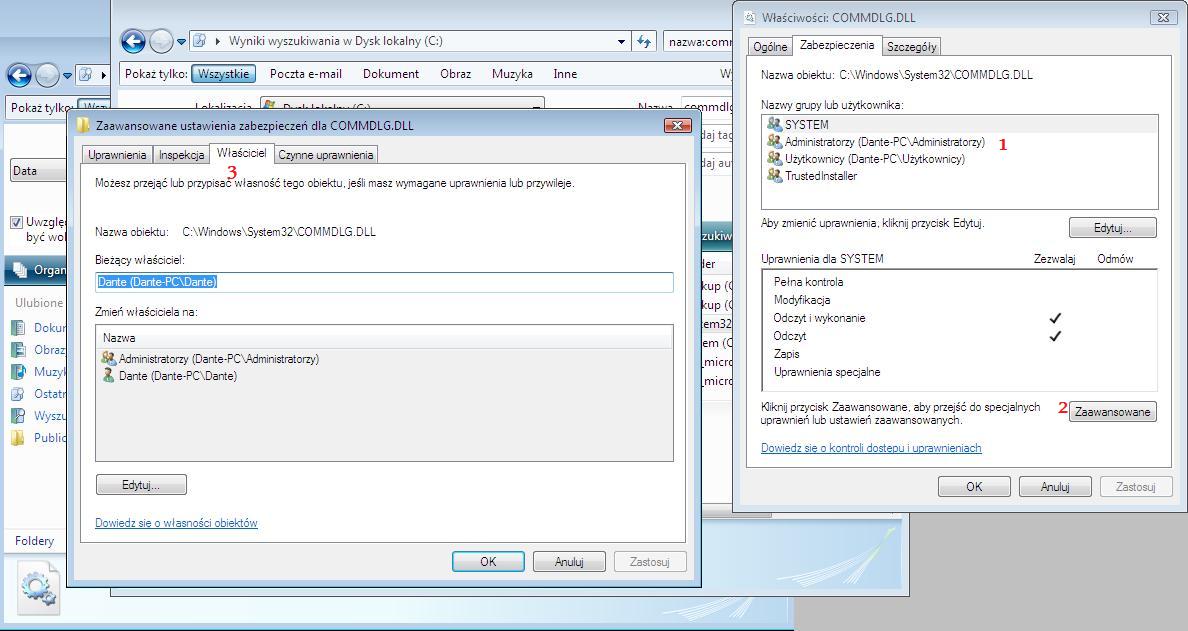Viewport: 1188px width, 631px height.
Task: Choose Administratorzy as the new owner
Action: [x=218, y=359]
